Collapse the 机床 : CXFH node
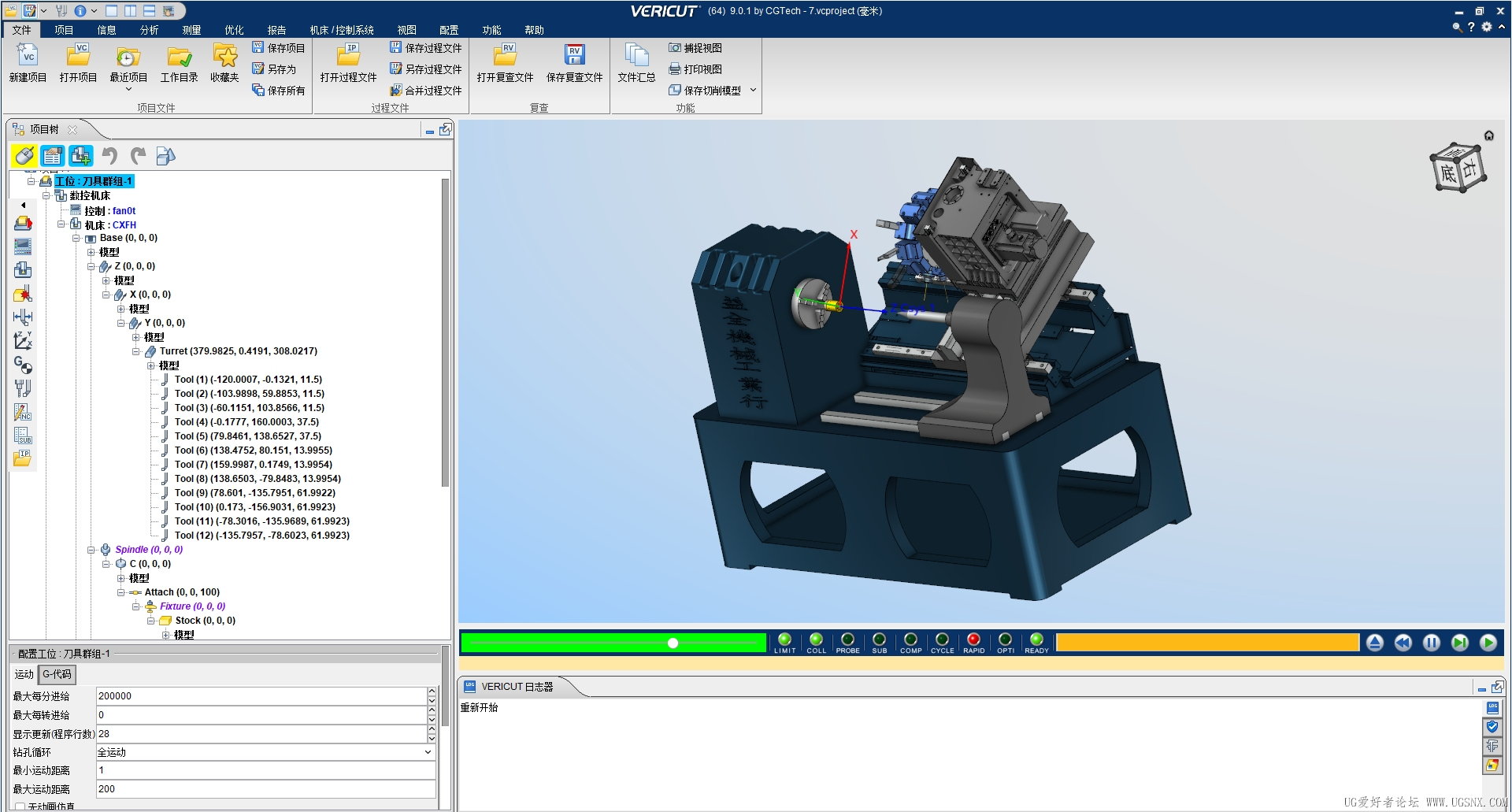The image size is (1512, 812). click(61, 224)
